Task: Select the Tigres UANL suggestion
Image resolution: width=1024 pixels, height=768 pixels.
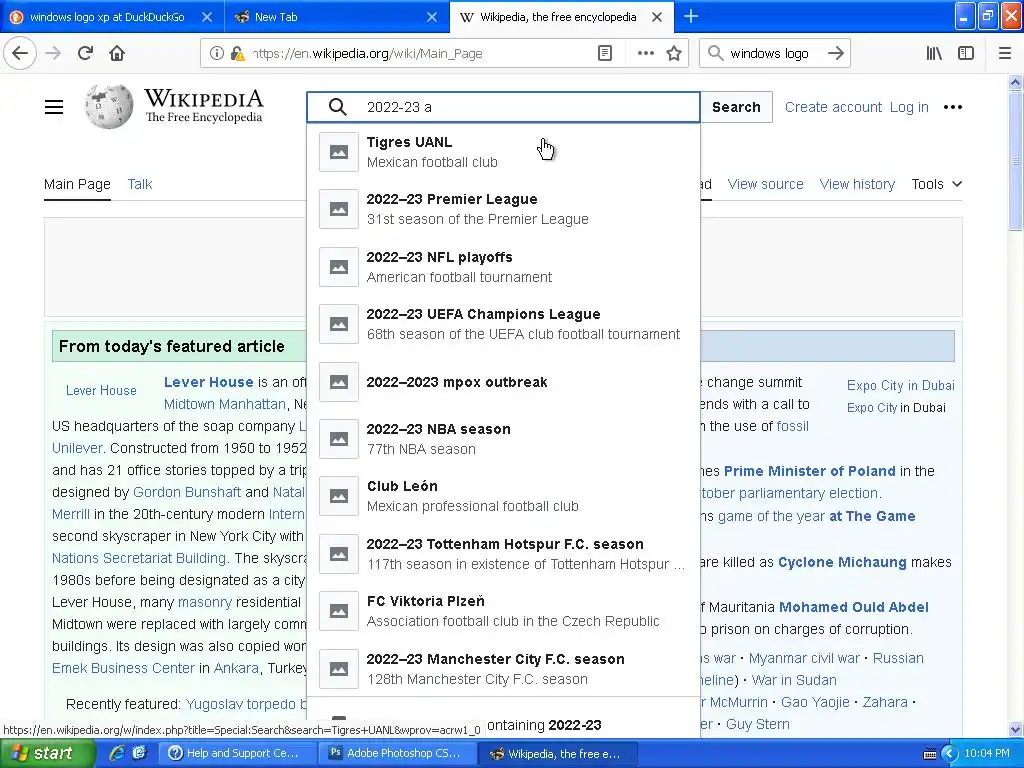Action: [x=503, y=152]
